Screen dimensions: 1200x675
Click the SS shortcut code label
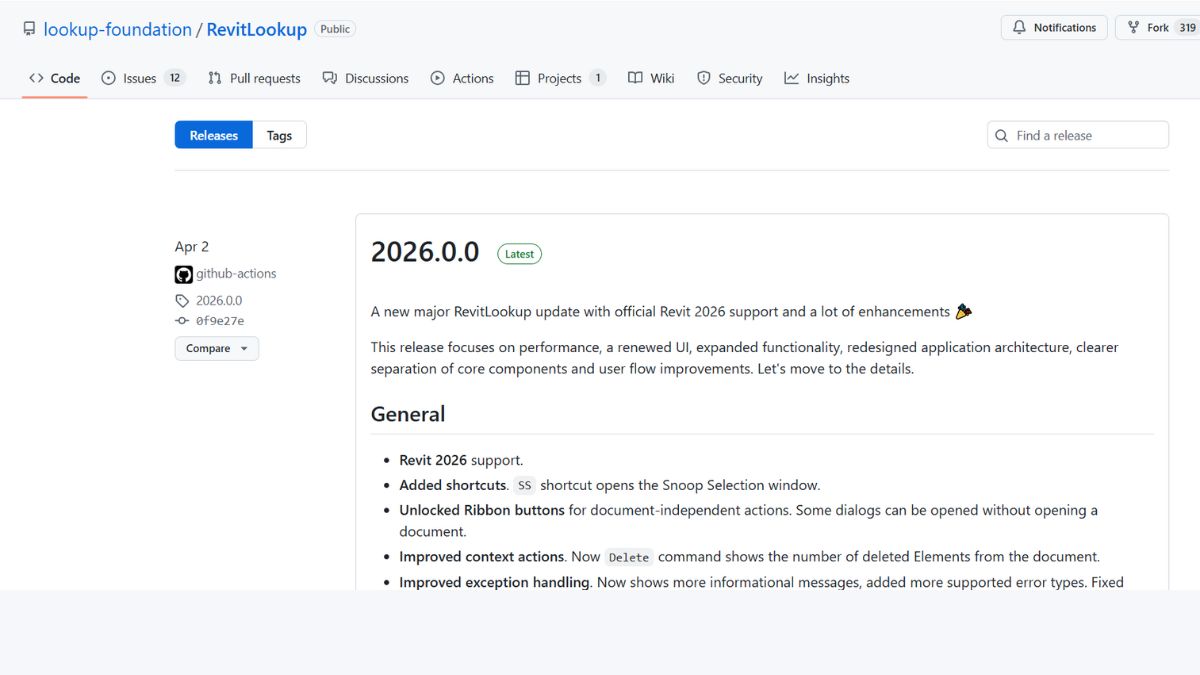point(524,485)
